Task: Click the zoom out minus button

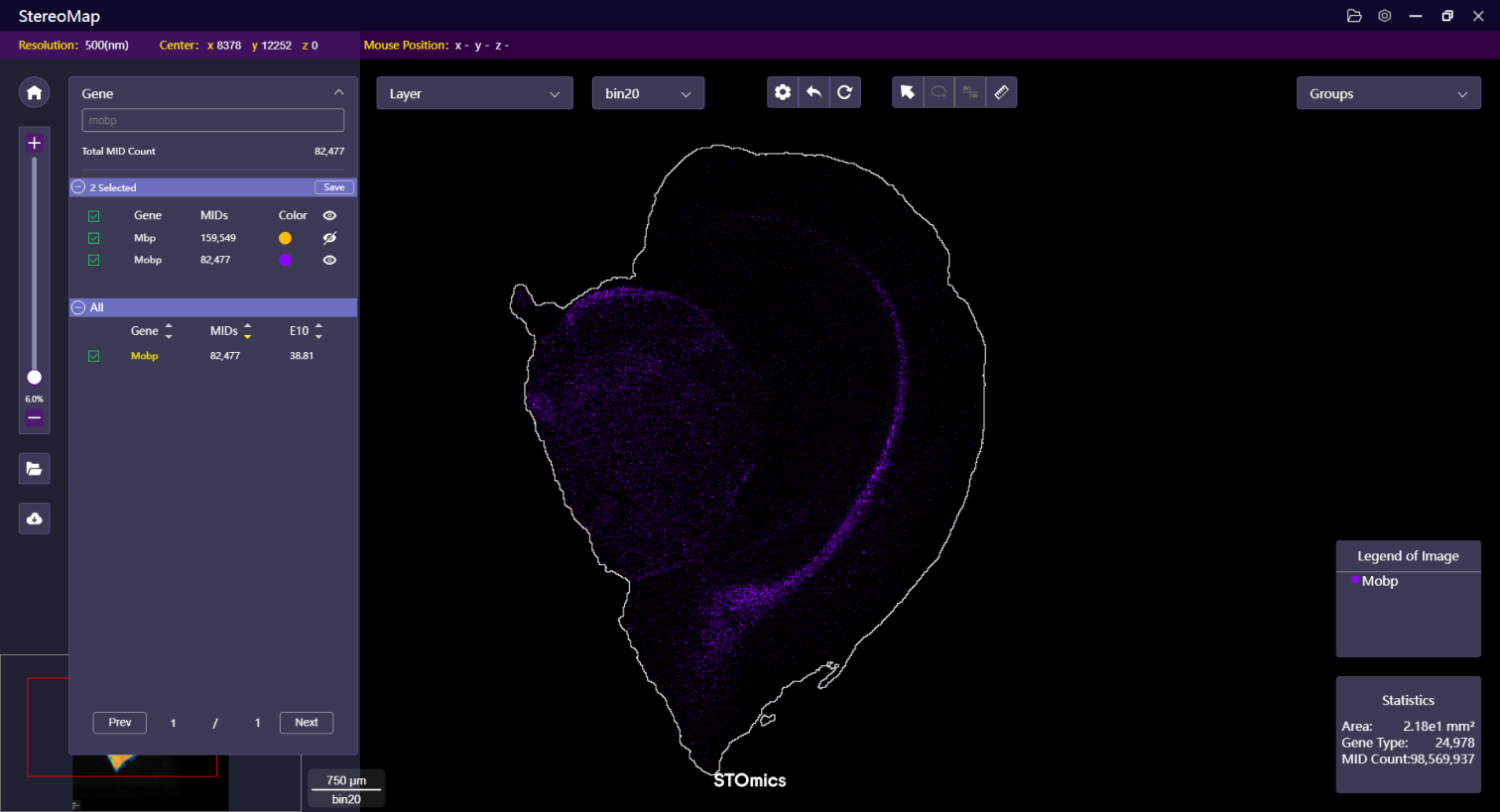Action: [34, 418]
